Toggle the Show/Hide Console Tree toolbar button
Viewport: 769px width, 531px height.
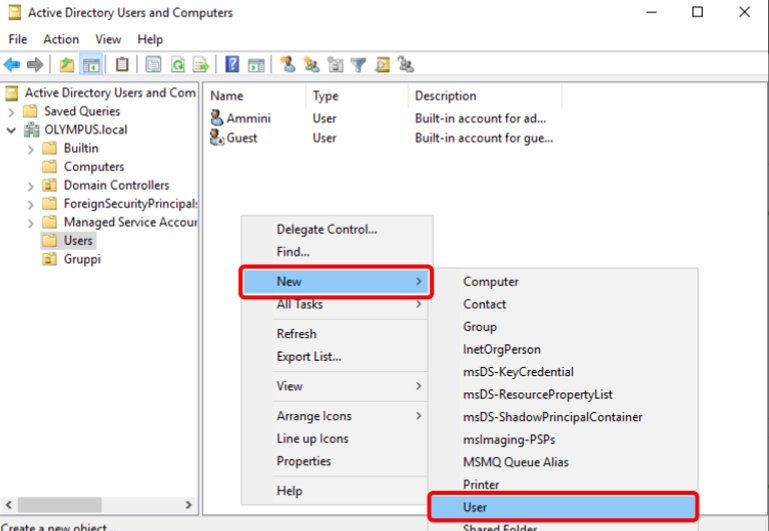pos(91,65)
